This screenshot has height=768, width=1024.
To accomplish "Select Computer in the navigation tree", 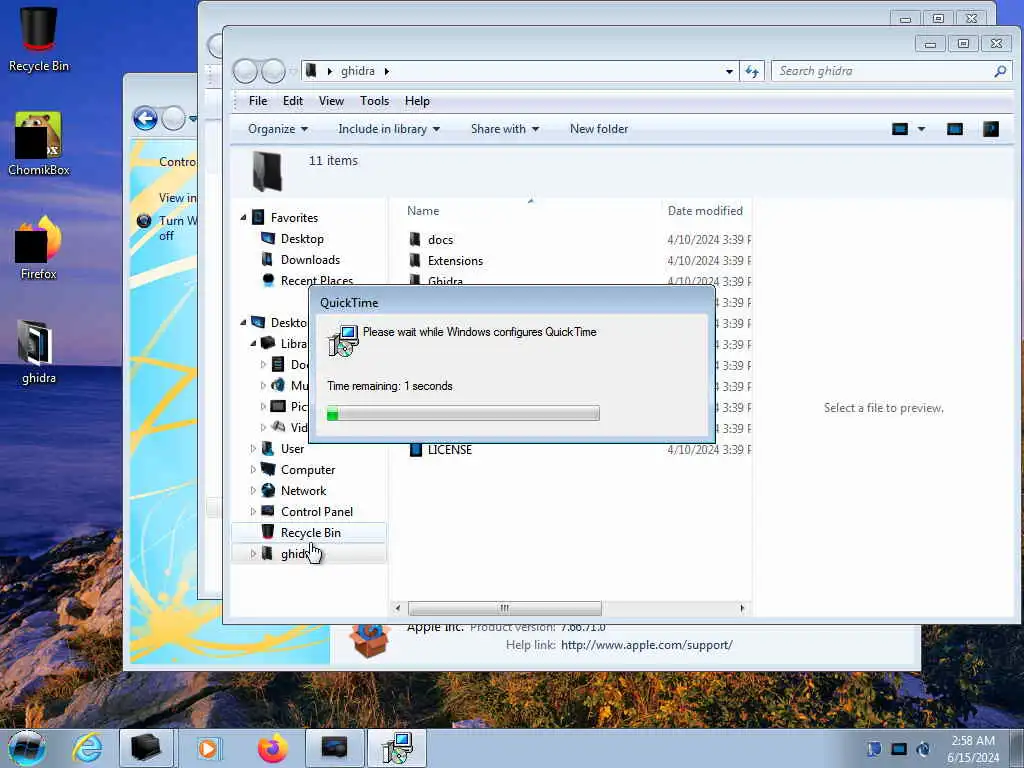I will point(308,470).
